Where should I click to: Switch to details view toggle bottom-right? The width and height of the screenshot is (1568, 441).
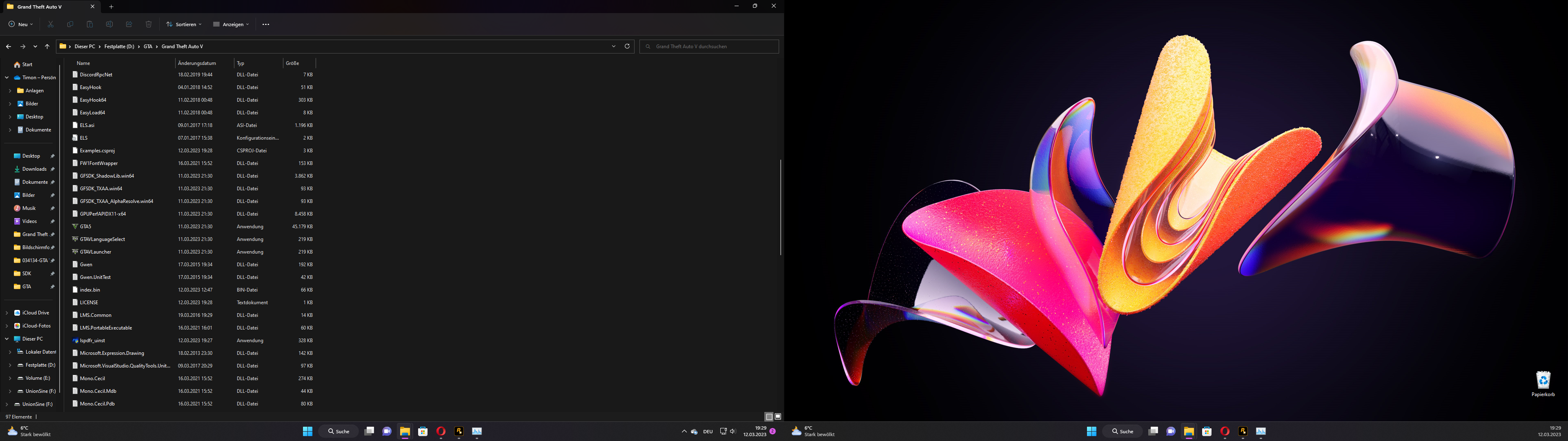pos(769,416)
